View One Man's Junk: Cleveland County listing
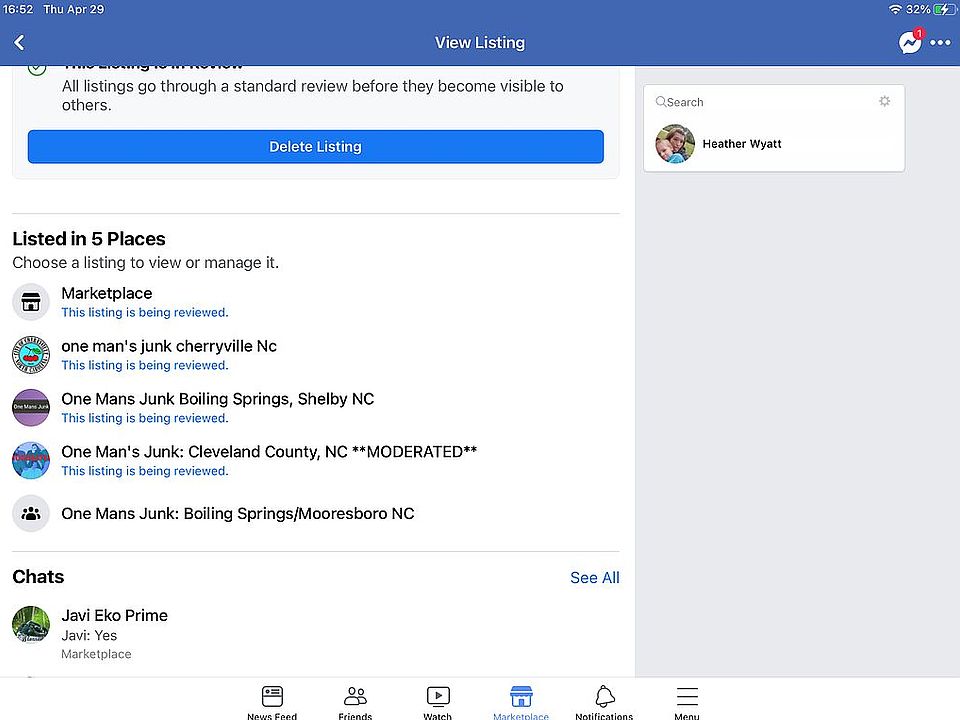960x720 pixels. click(269, 452)
